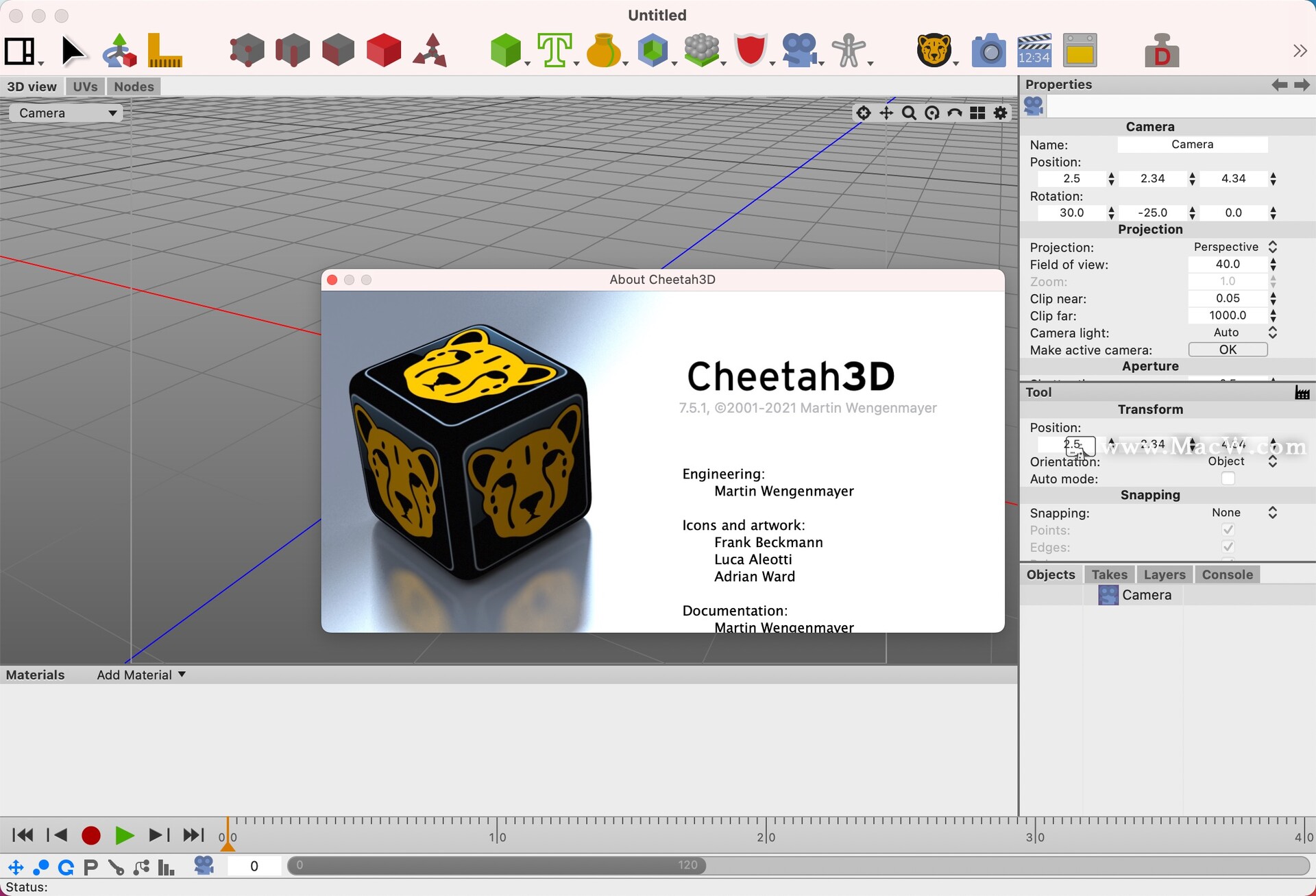Image resolution: width=1316 pixels, height=896 pixels.
Task: Toggle parameter keyframe recording P icon
Action: pyautogui.click(x=90, y=867)
